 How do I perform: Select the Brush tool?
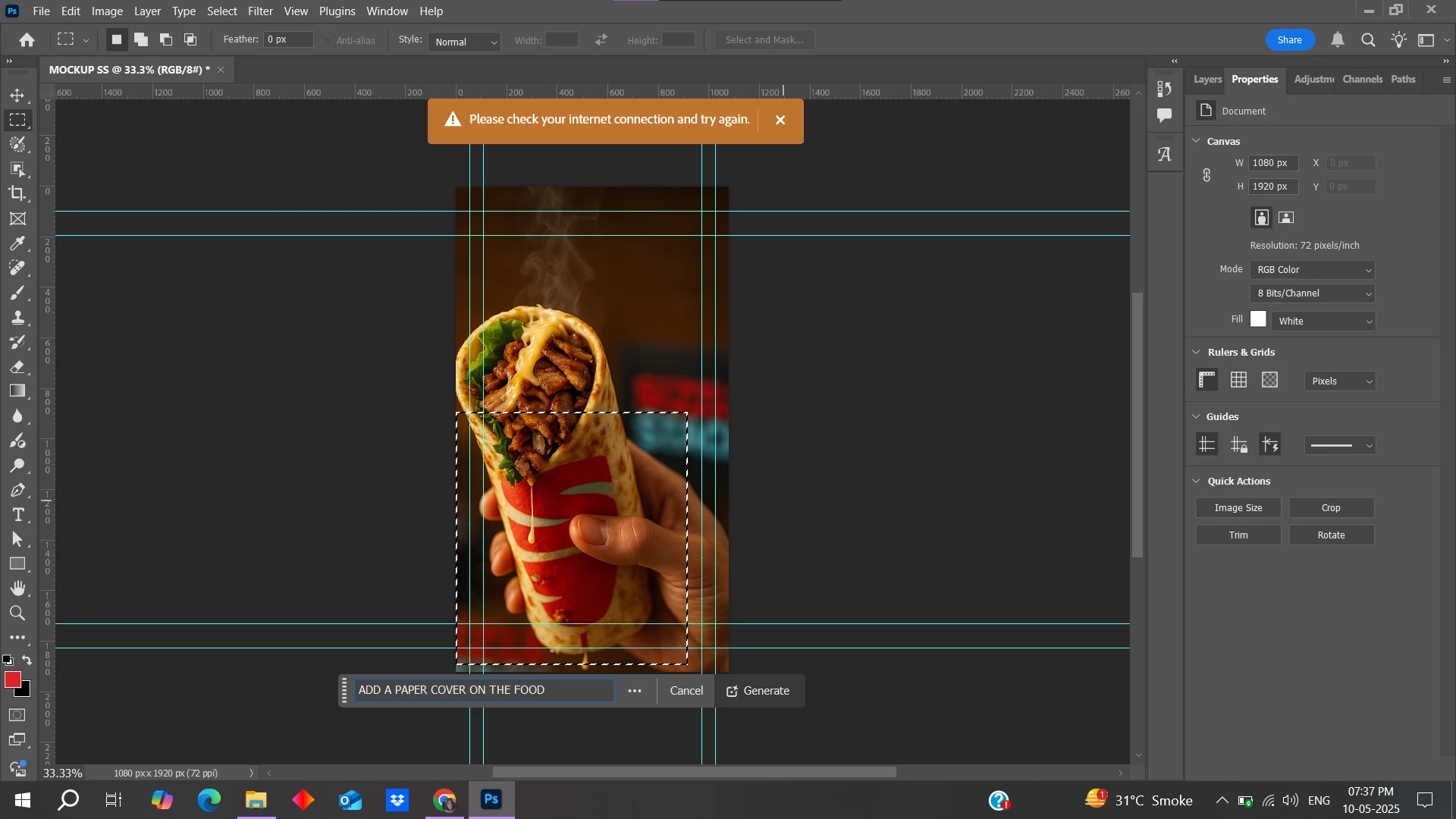pos(17,293)
